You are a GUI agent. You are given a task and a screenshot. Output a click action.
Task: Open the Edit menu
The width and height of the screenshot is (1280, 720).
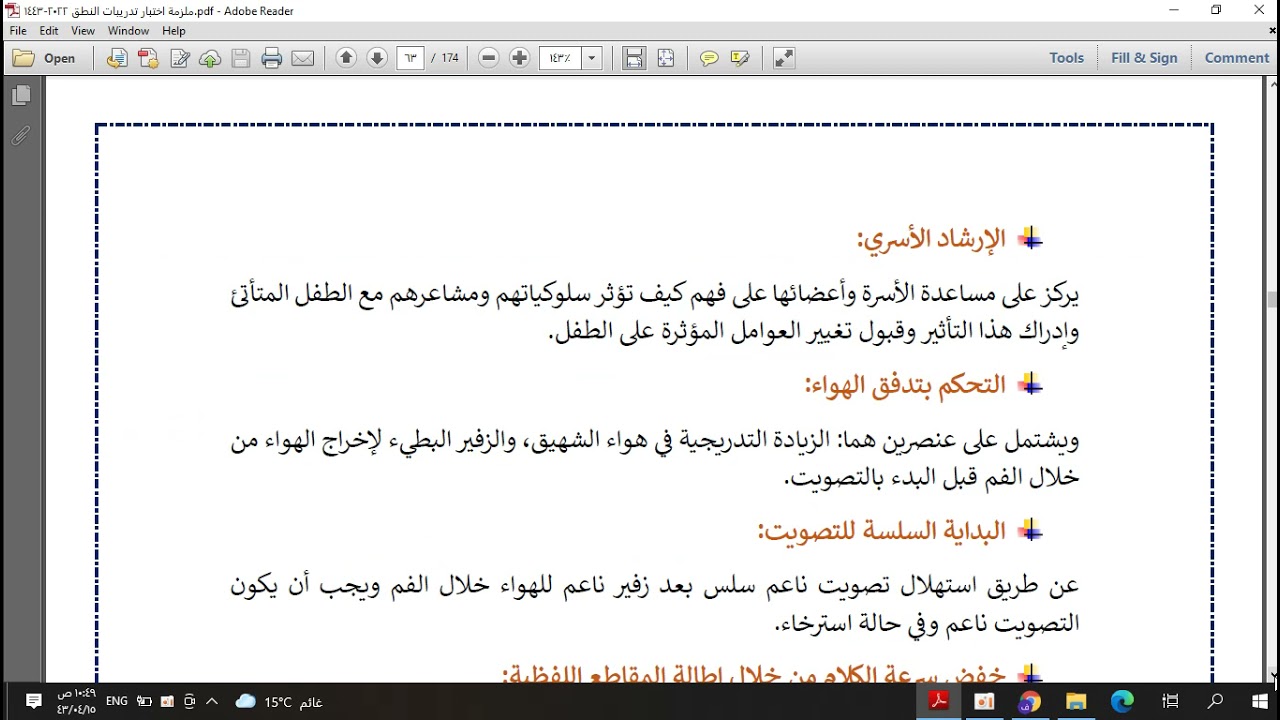coord(49,31)
